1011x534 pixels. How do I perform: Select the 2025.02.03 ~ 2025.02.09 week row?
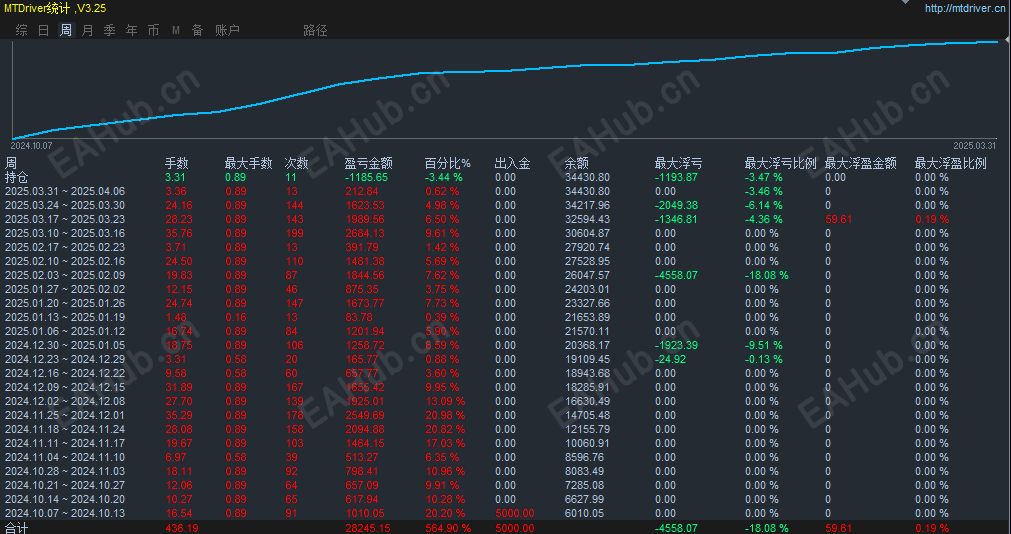pyautogui.click(x=506, y=275)
